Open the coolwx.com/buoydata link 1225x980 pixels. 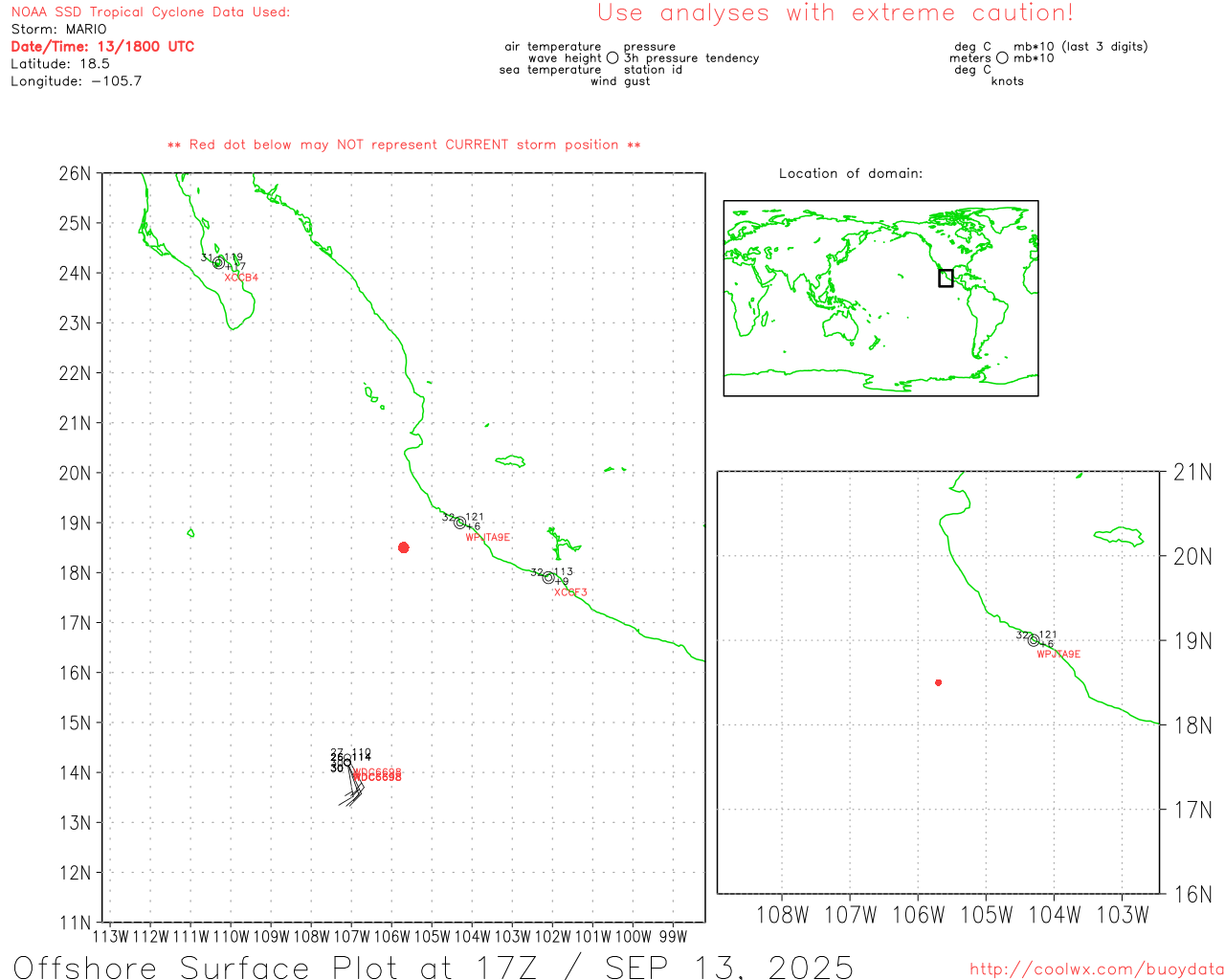(x=1097, y=969)
